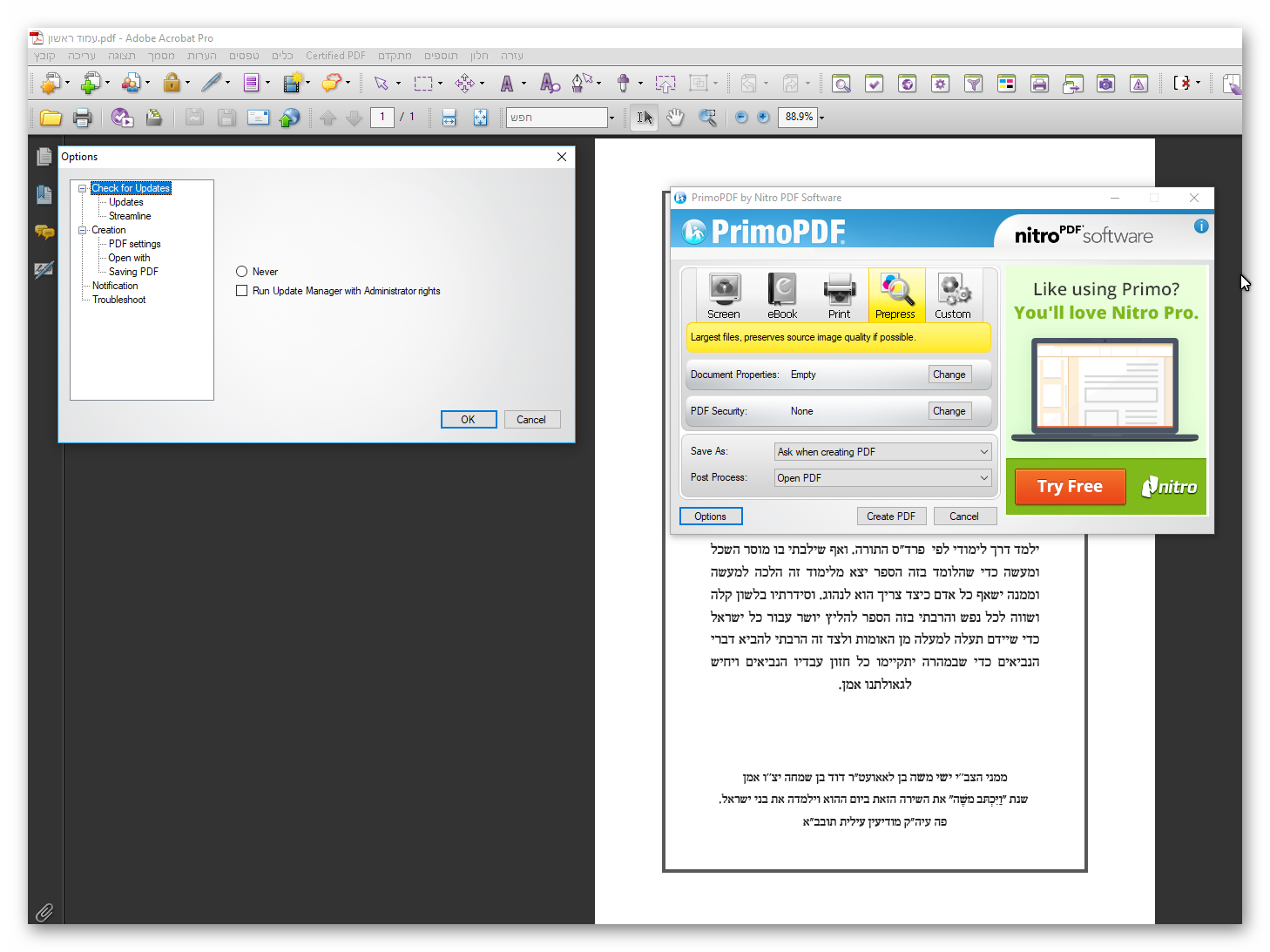Select the Print profile in PrimoPDF
1270x952 pixels.
pos(840,295)
